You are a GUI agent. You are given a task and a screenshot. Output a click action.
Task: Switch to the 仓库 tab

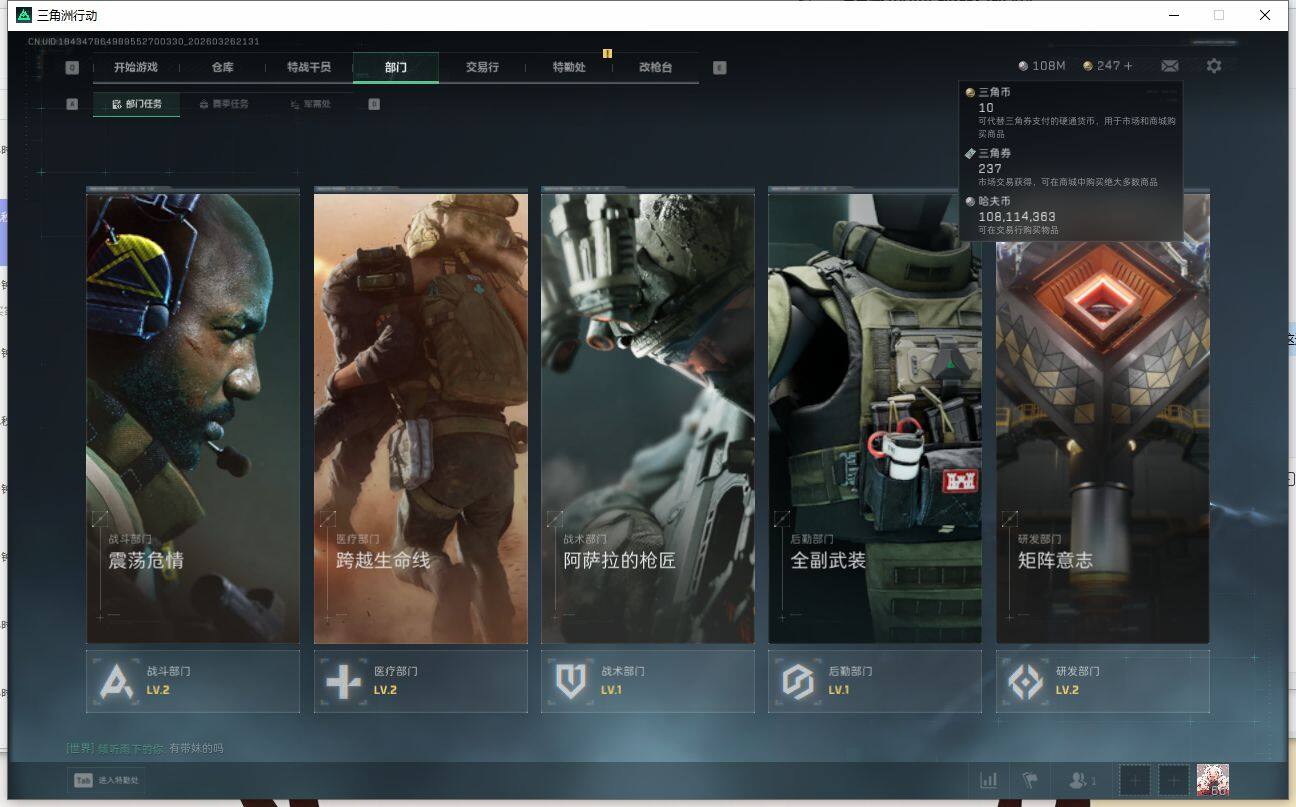[x=222, y=67]
